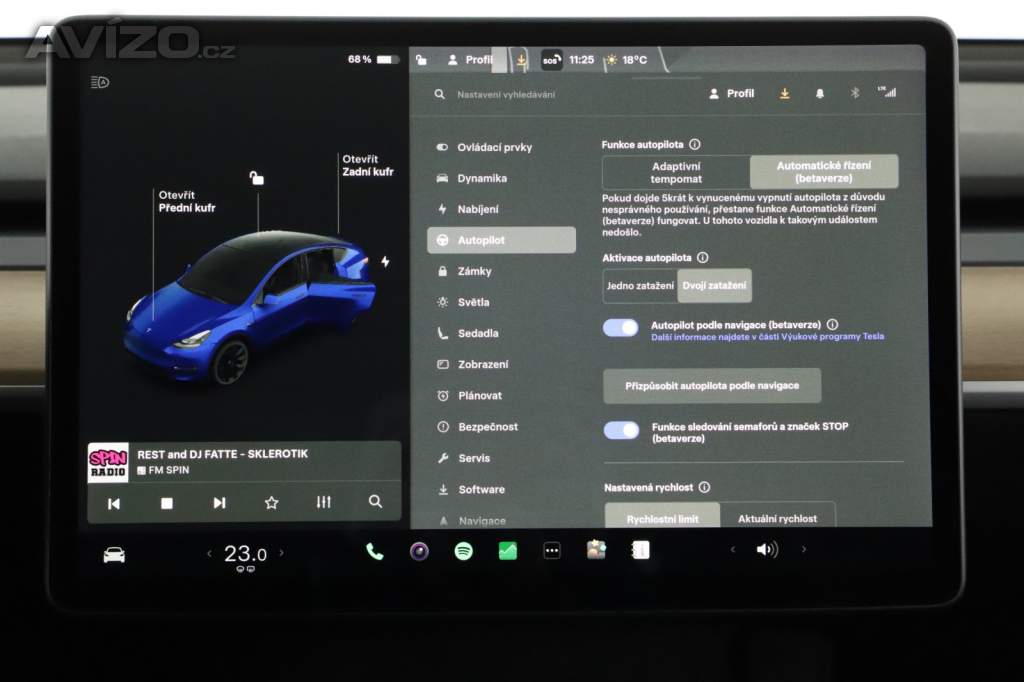Launch Spotify from the bottom dock
The height and width of the screenshot is (682, 1024).
(463, 551)
